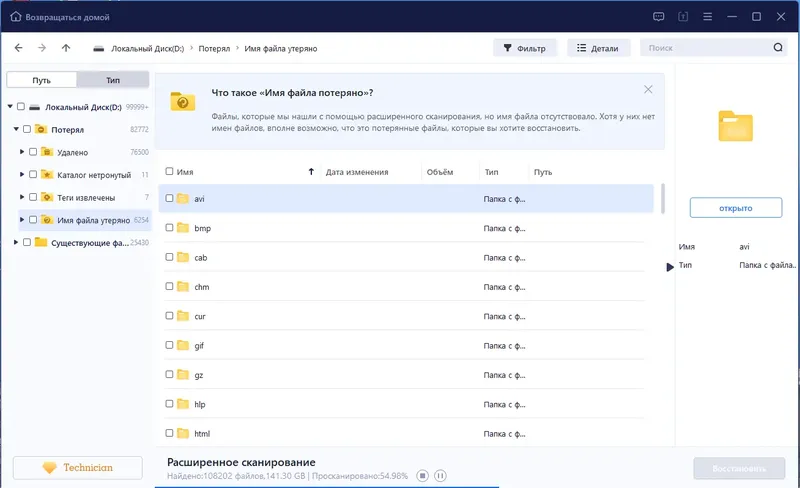Navigate back with the left arrow
This screenshot has height=488, width=800.
(x=18, y=48)
